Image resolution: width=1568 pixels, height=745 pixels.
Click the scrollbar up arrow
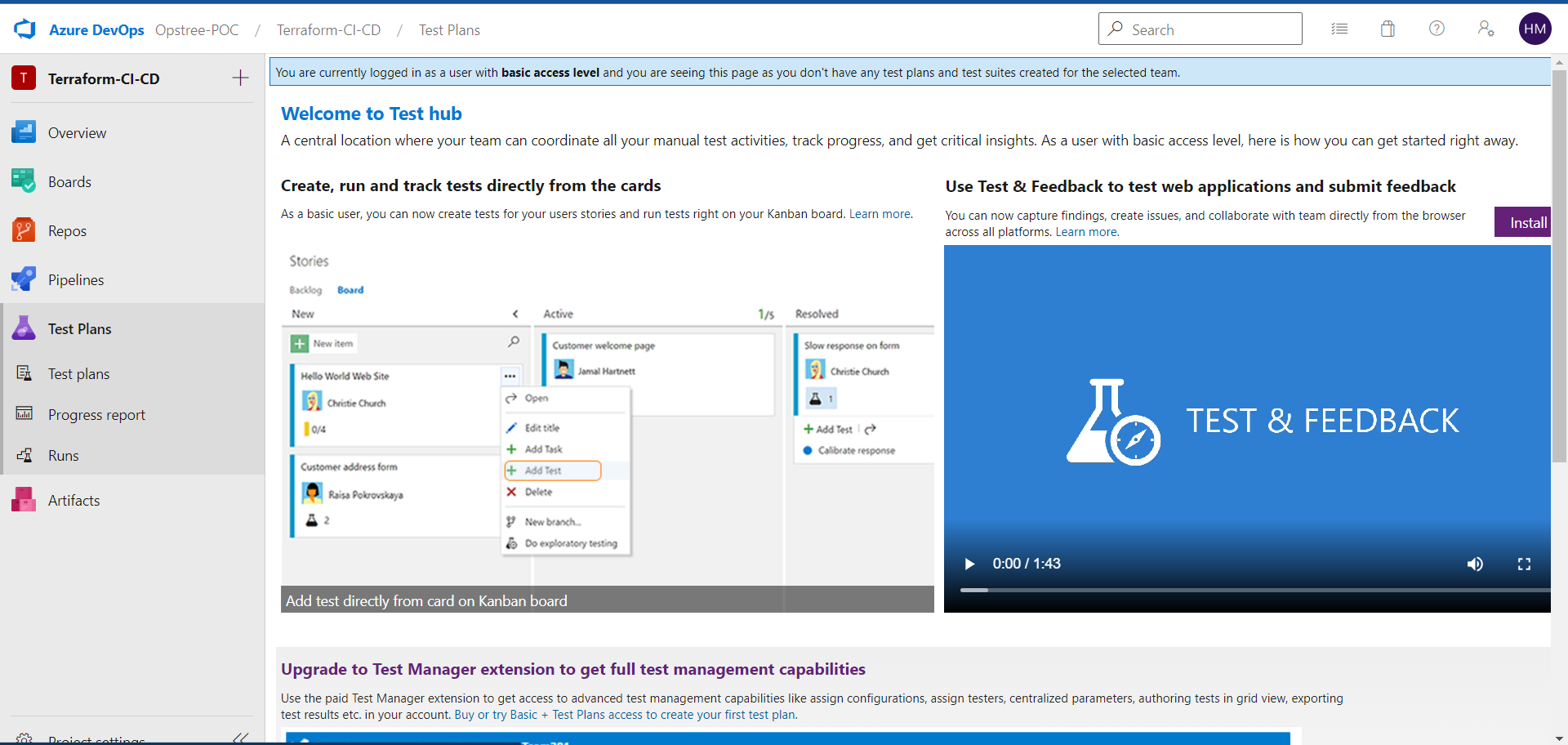click(1559, 62)
